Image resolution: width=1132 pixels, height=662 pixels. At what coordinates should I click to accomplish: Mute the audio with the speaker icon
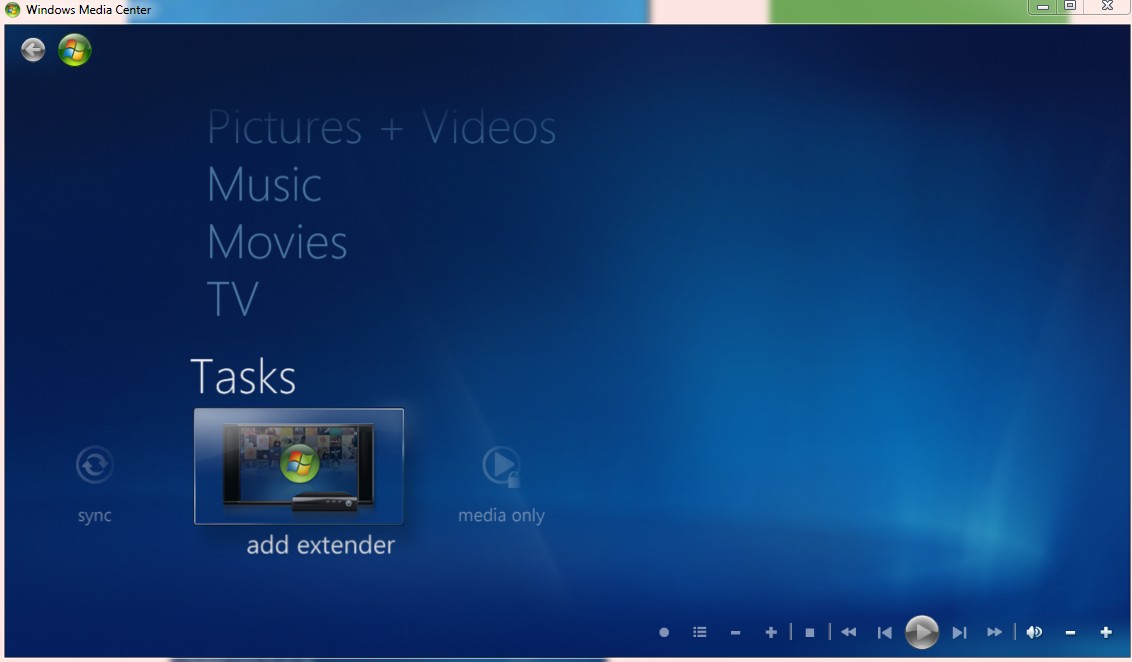[1035, 632]
